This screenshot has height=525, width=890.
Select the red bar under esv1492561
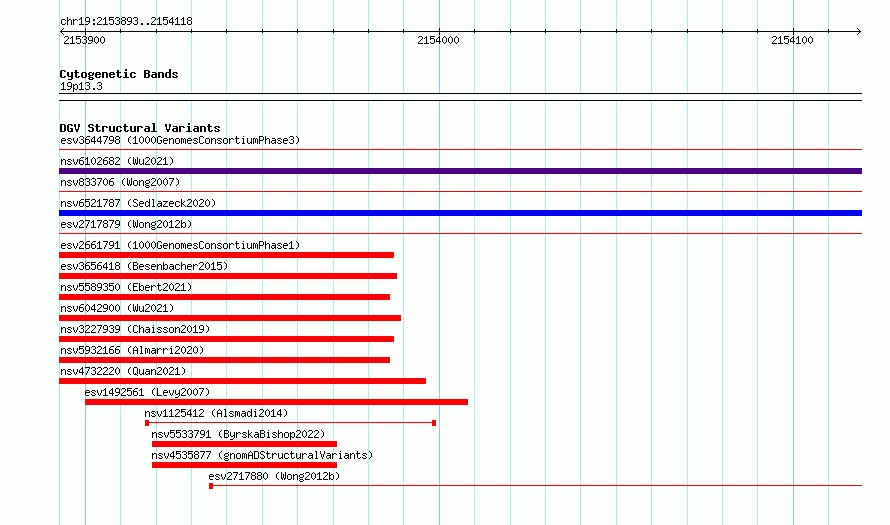(276, 402)
